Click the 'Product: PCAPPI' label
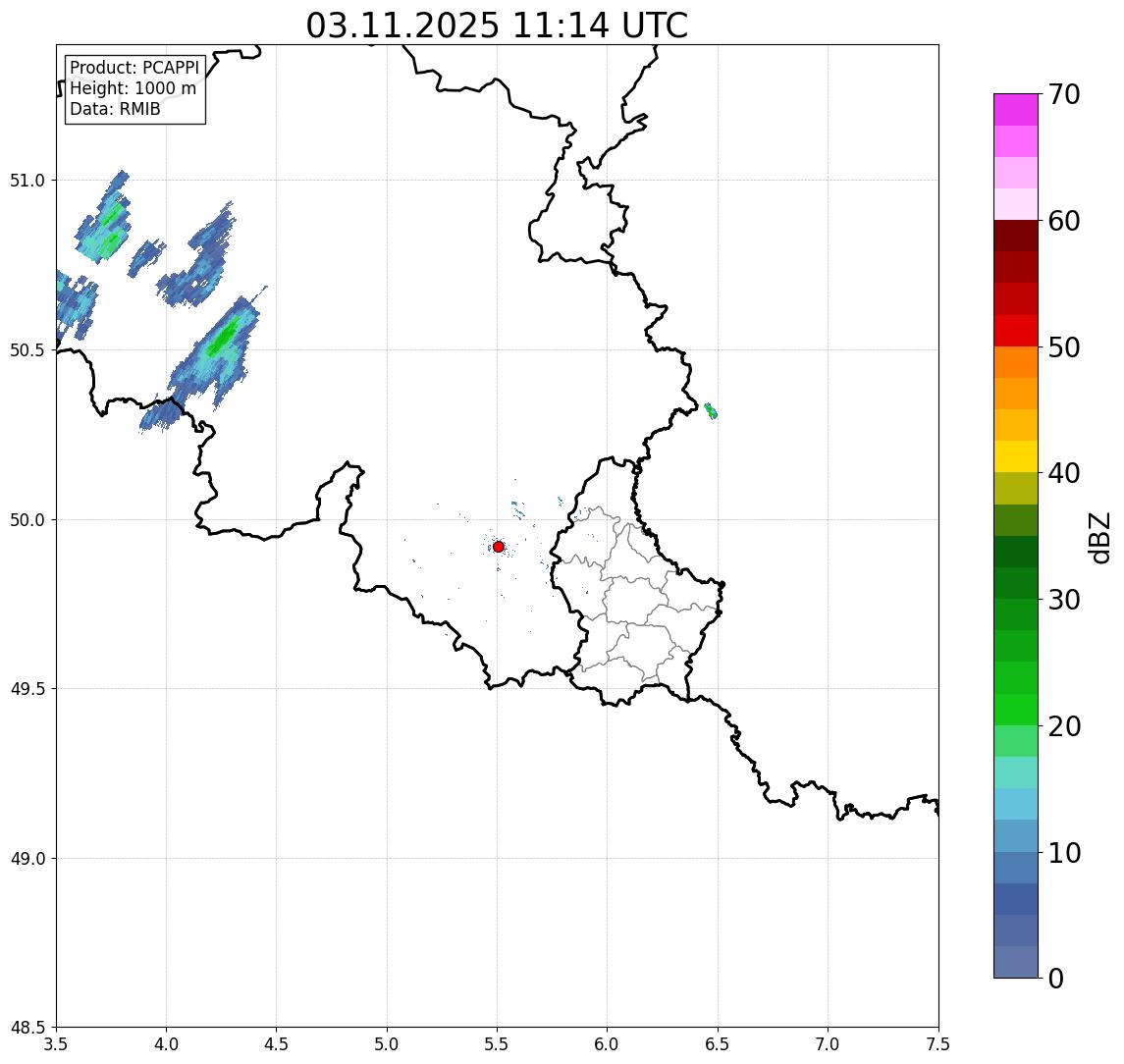Image resolution: width=1124 pixels, height=1064 pixels. 134,68
